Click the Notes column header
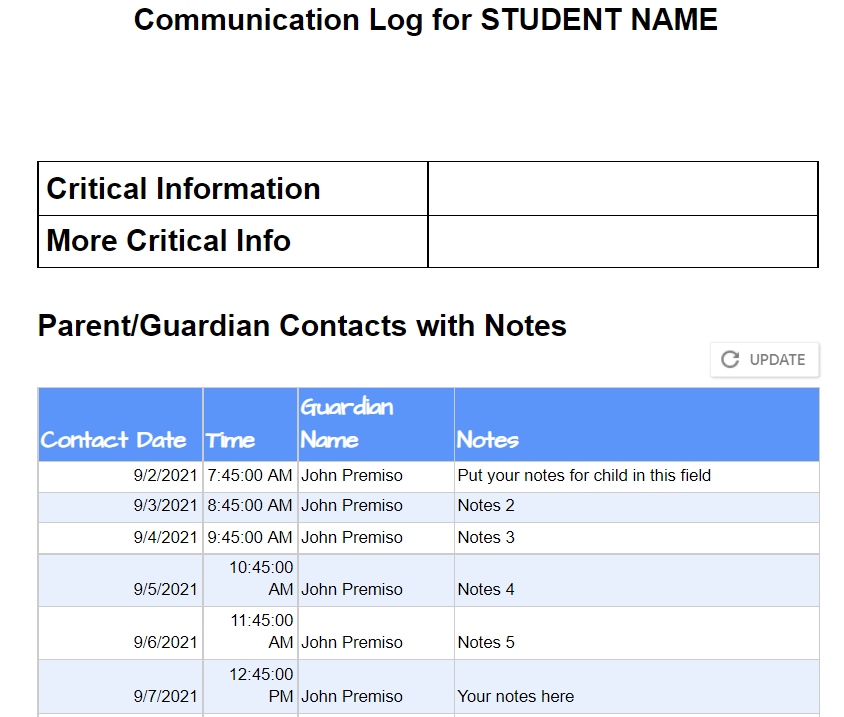The image size is (844, 717). pos(637,425)
